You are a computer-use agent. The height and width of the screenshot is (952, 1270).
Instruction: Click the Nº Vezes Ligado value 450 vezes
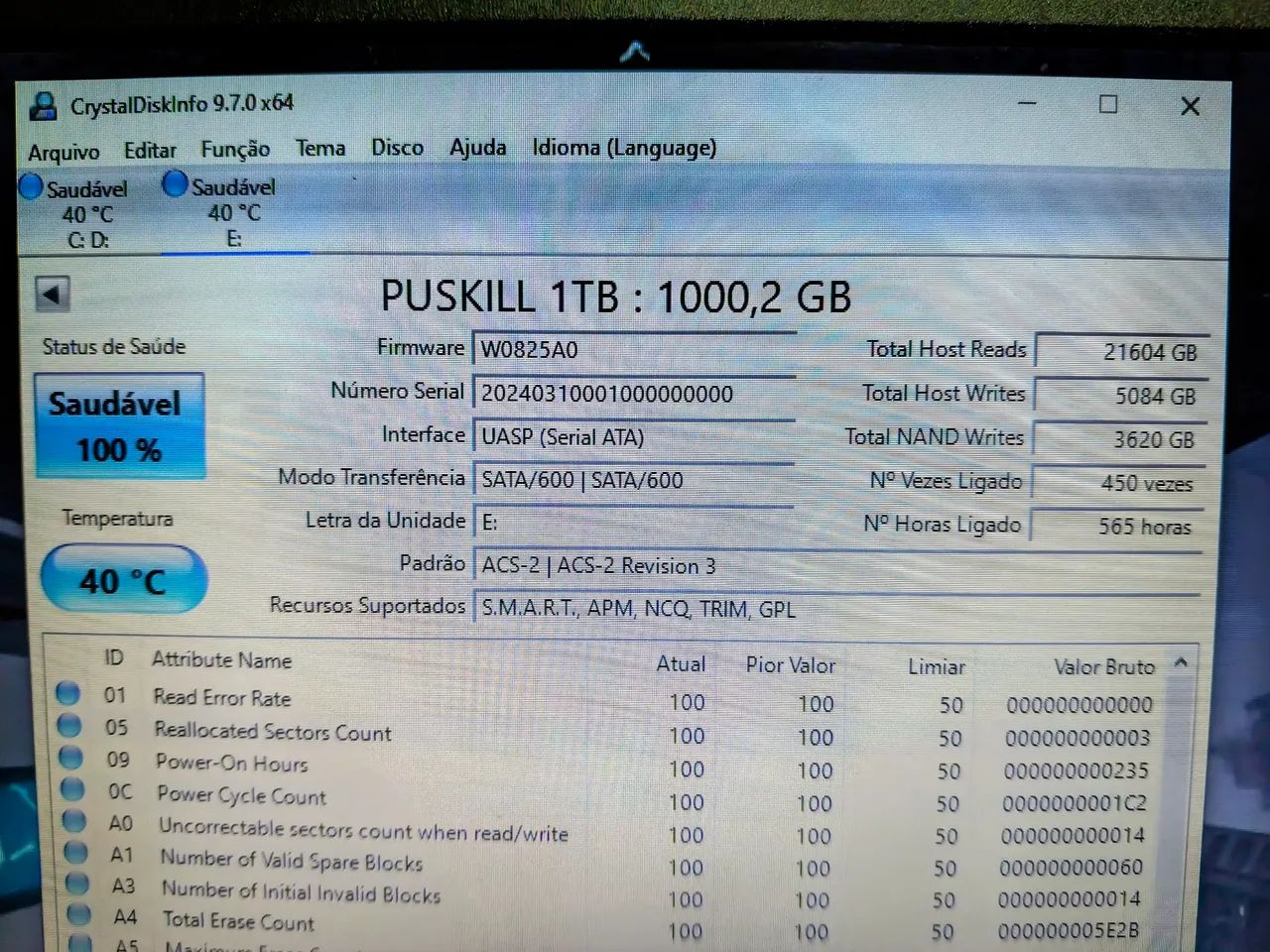pyautogui.click(x=1118, y=483)
